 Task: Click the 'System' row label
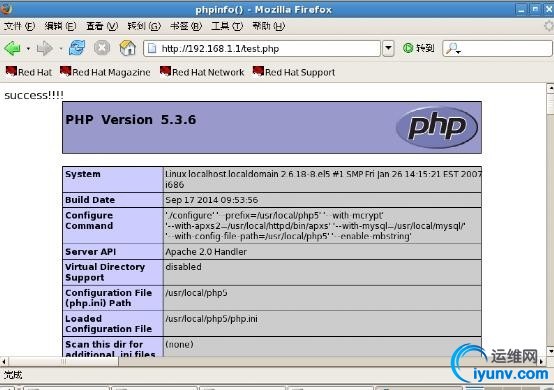[83, 174]
